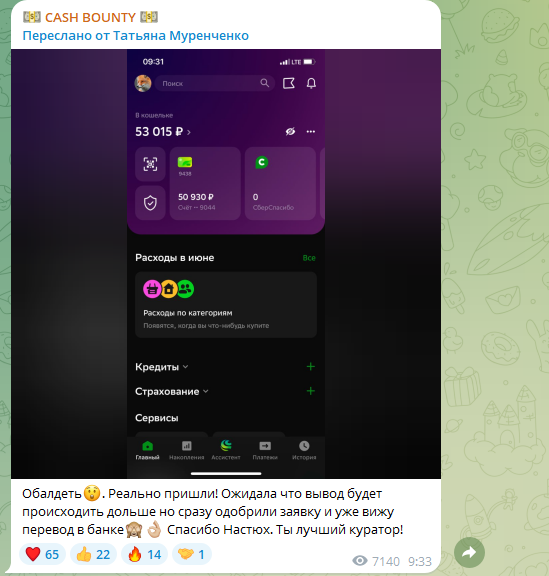This screenshot has height=576, width=549.
Task: Switch to the Платежи tab
Action: [265, 450]
